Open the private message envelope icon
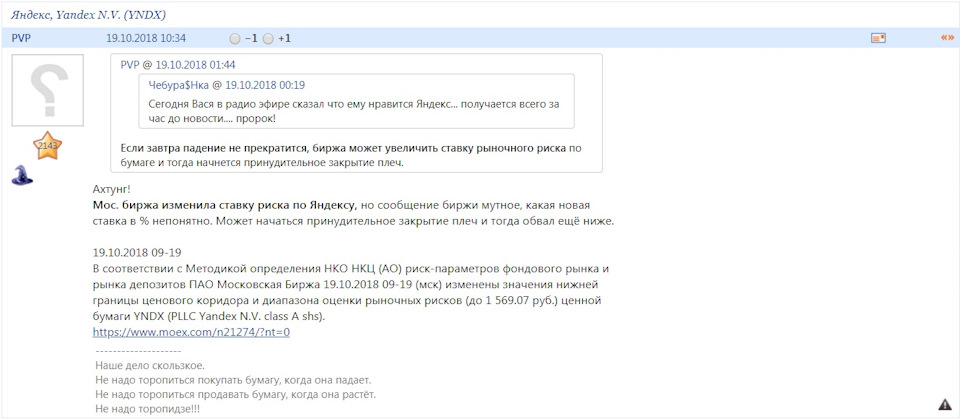 tap(879, 38)
